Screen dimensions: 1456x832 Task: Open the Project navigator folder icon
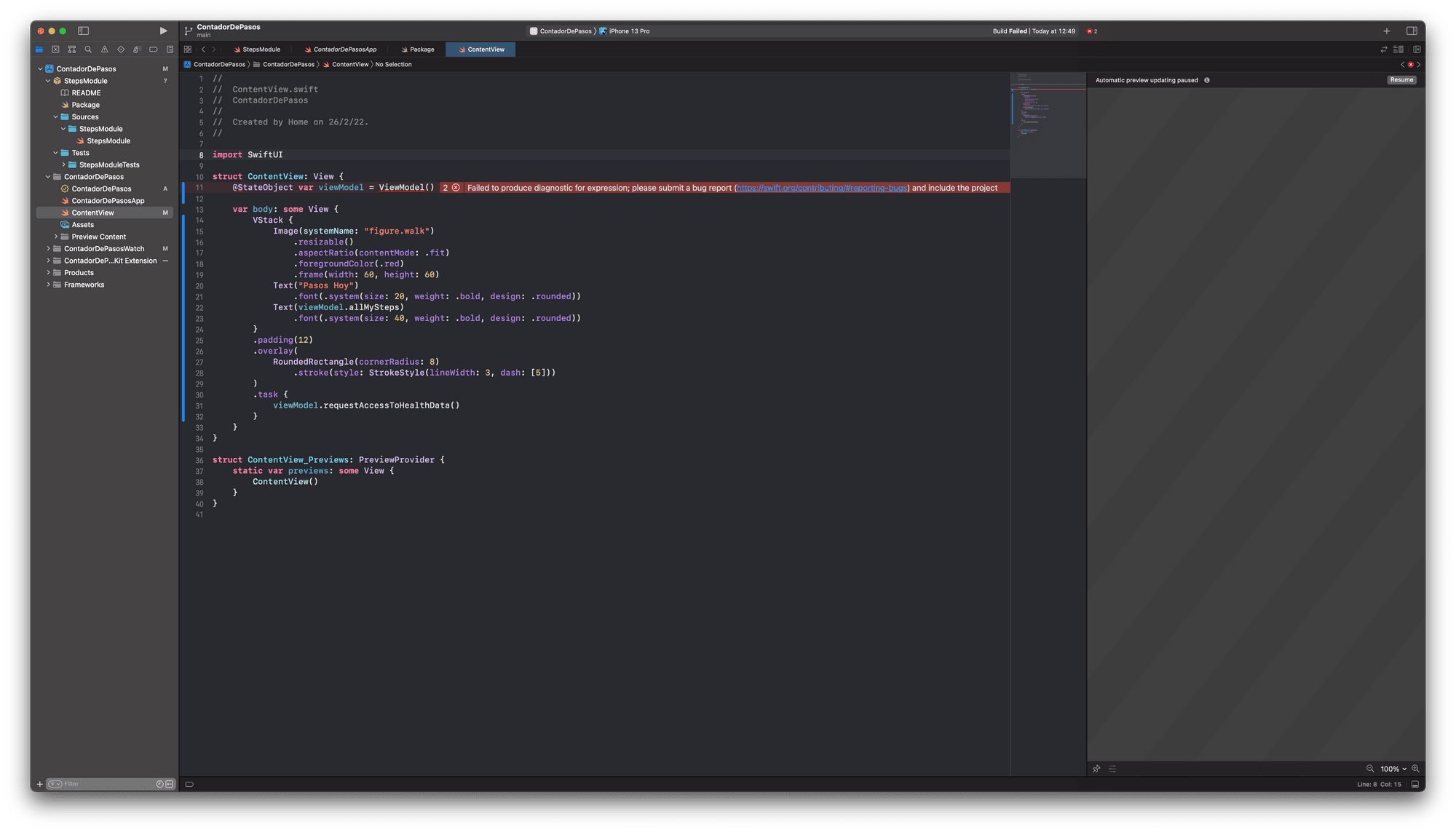(x=39, y=49)
